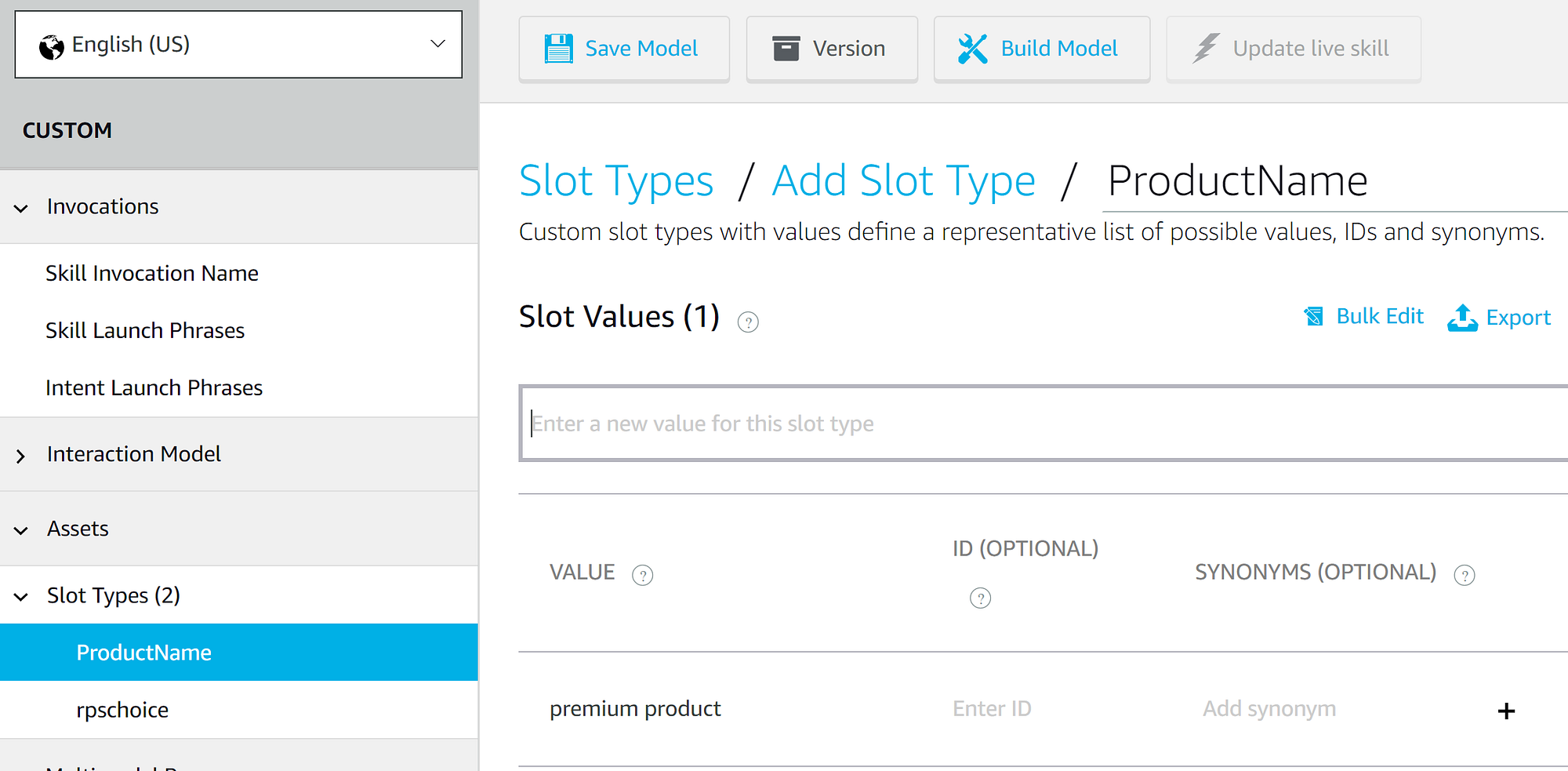Go to Slot Types breadcrumb link
The height and width of the screenshot is (771, 1568).
tap(616, 181)
